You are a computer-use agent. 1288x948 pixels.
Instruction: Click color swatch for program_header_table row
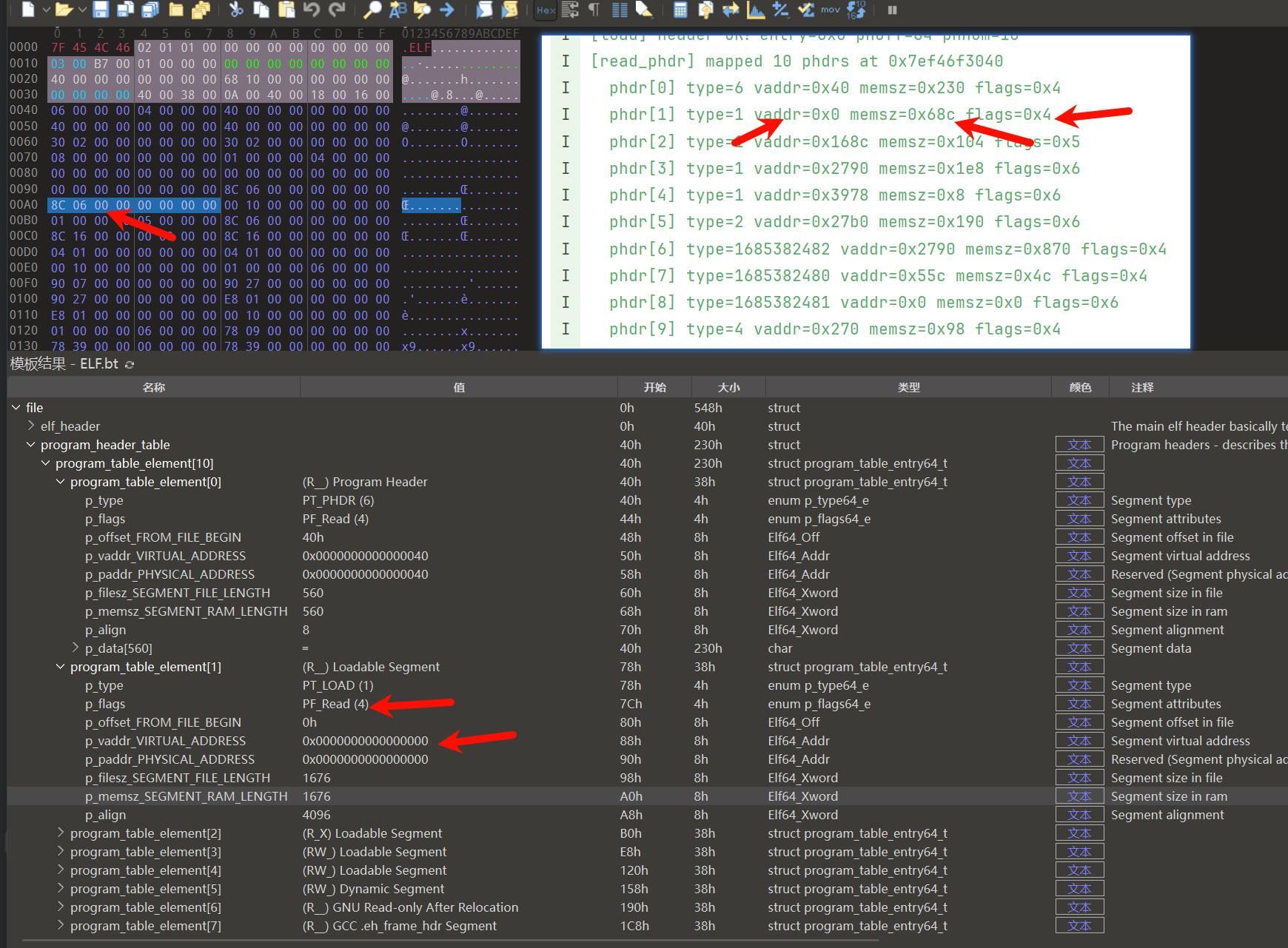click(1080, 445)
